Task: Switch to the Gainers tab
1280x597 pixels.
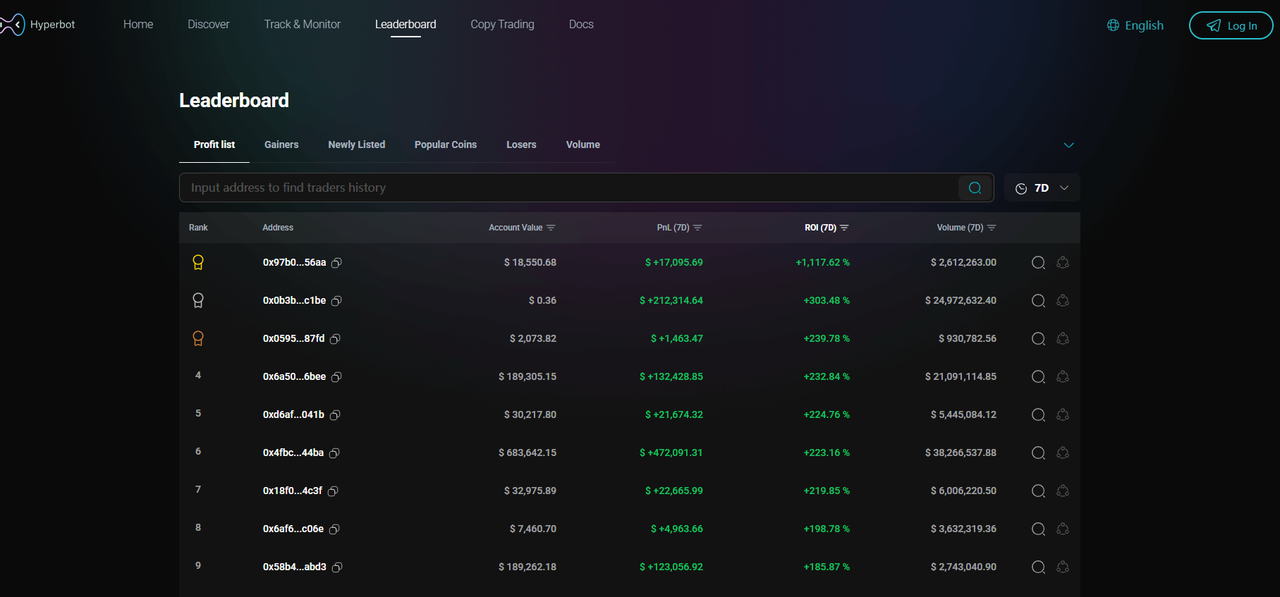Action: [x=281, y=145]
